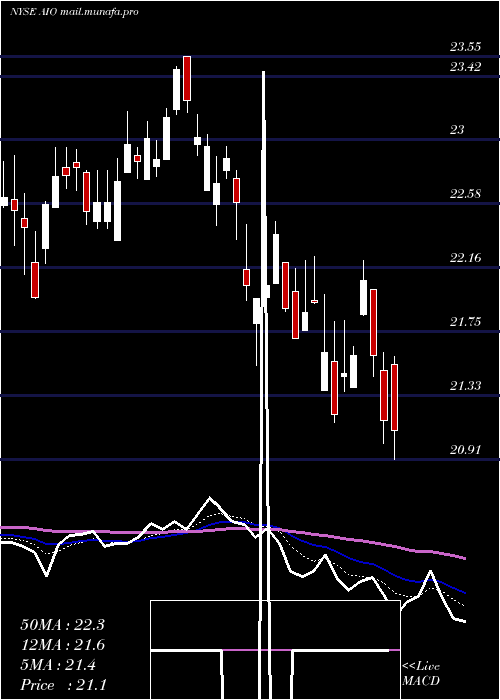The width and height of the screenshot is (500, 700).
Task: Click the 22.16 price level label
Action: 465,258
